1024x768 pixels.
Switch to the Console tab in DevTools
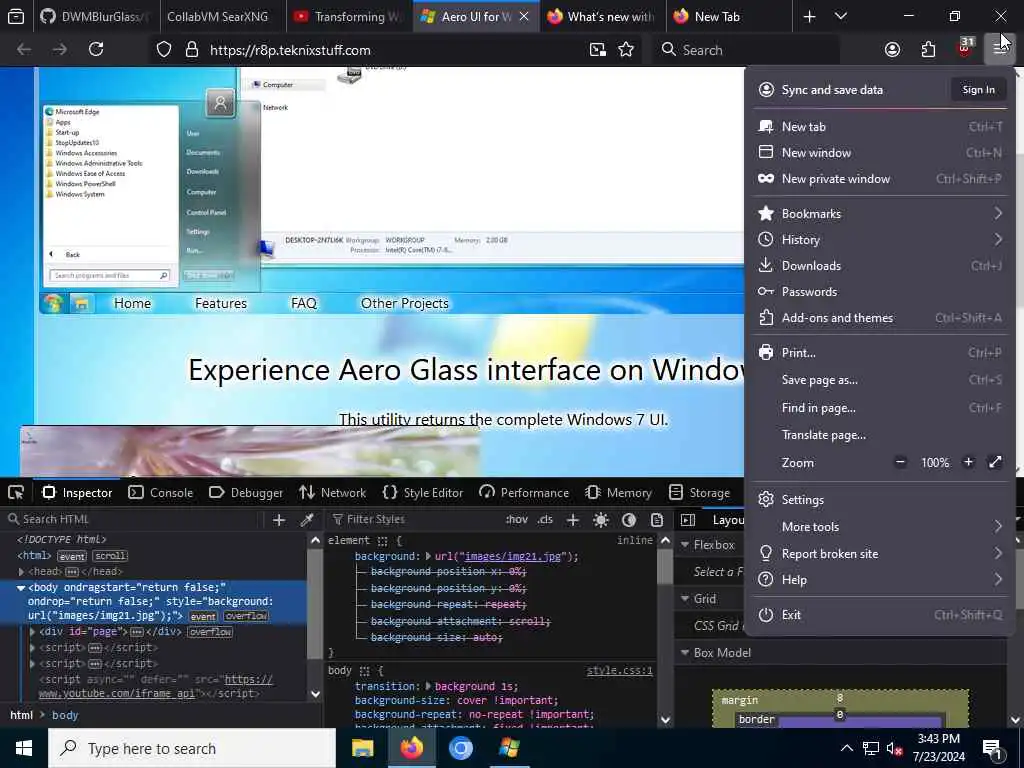click(161, 493)
